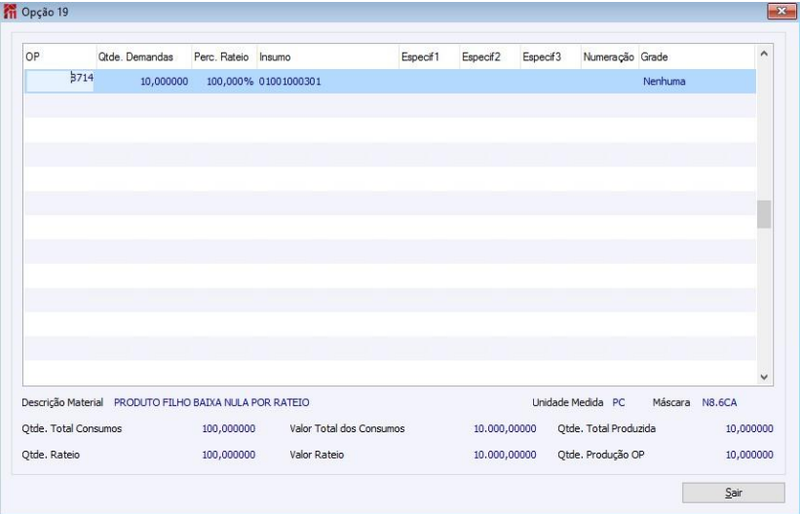
Task: Click the Nenhuma grade cell
Action: pos(664,81)
